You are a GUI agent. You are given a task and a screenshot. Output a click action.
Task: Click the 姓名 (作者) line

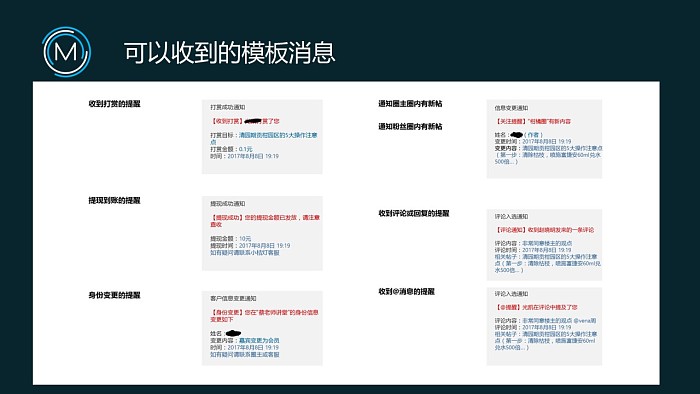[x=519, y=135]
